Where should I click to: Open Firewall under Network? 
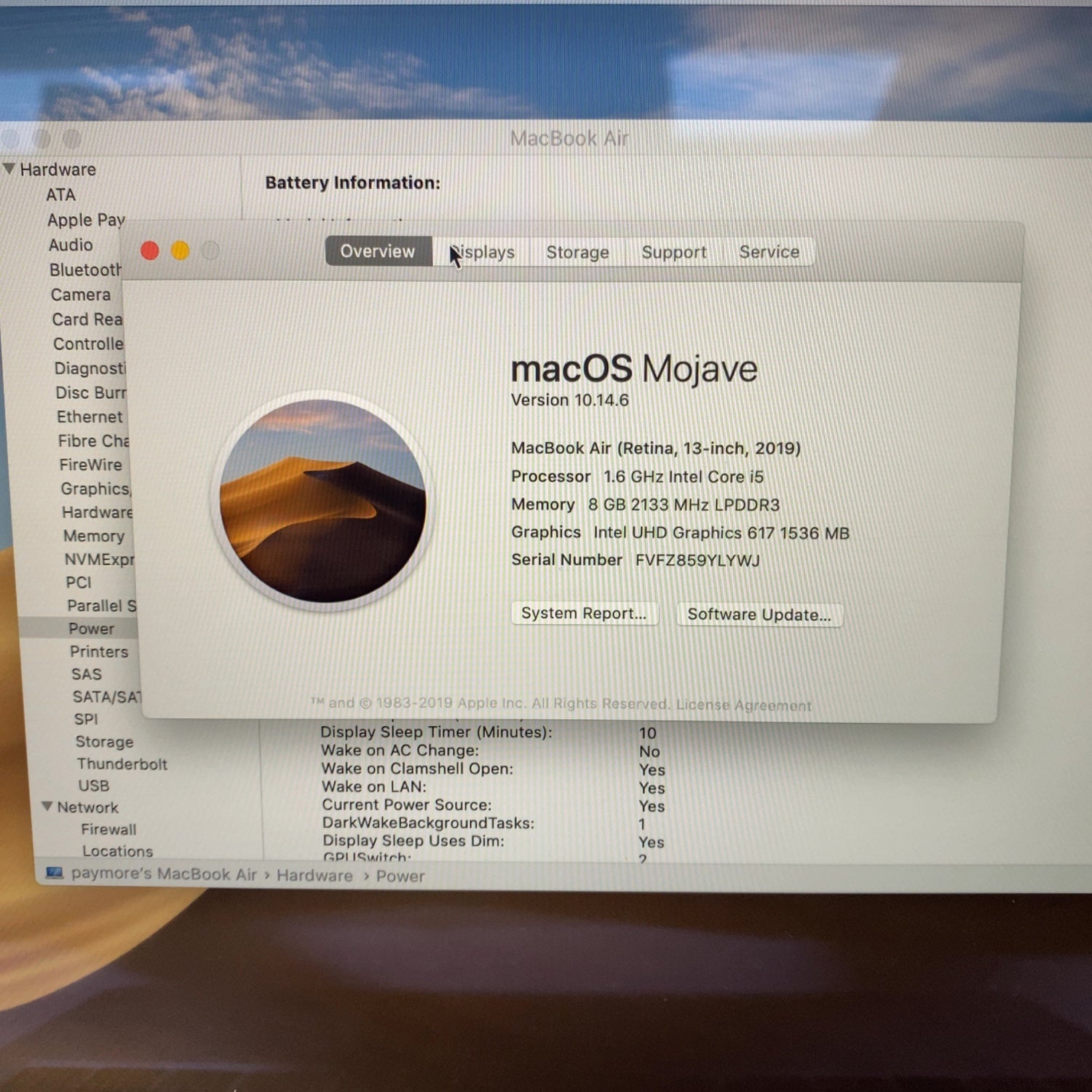click(108, 829)
